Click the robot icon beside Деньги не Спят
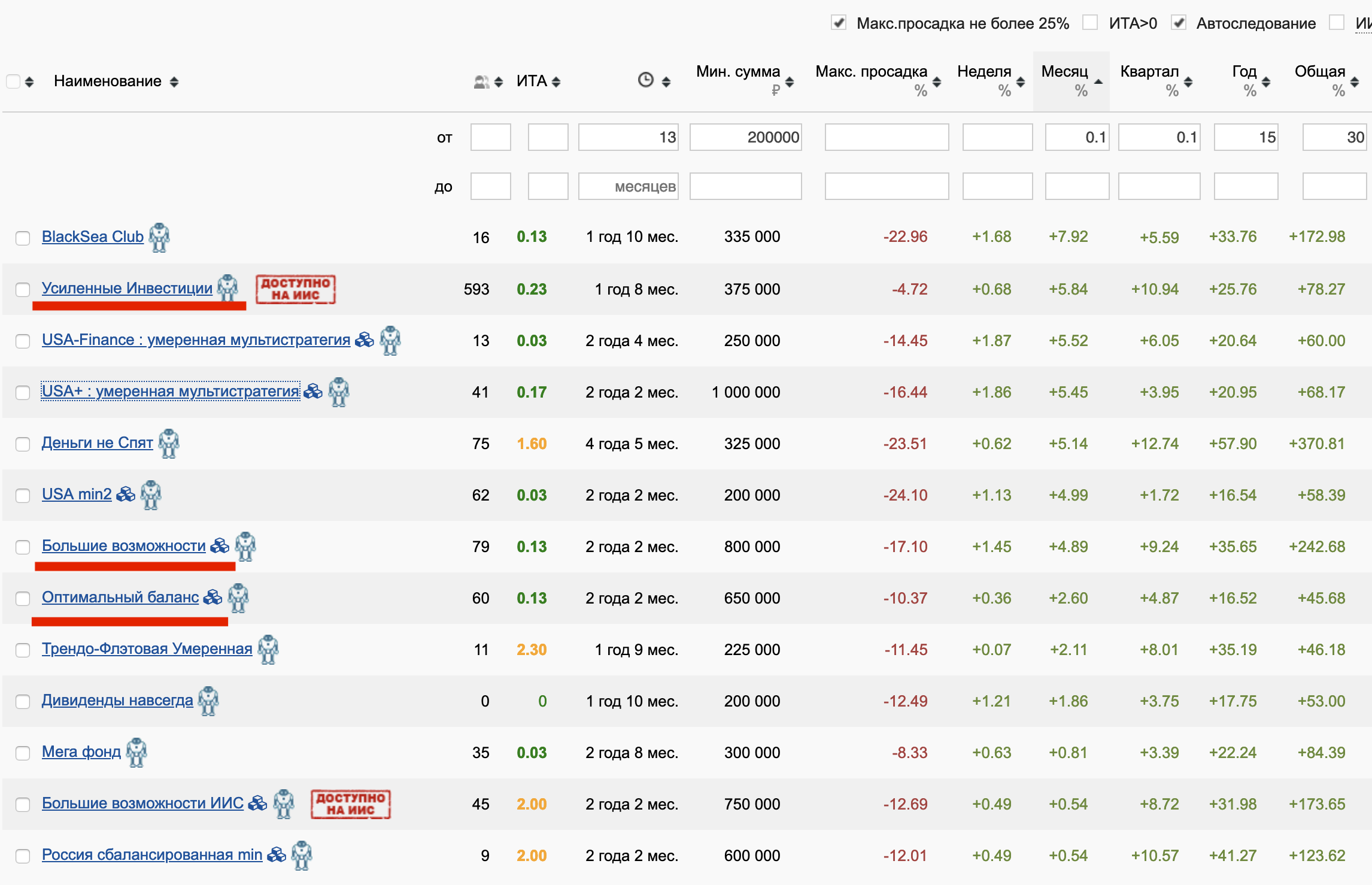The image size is (1372, 885). 169,444
